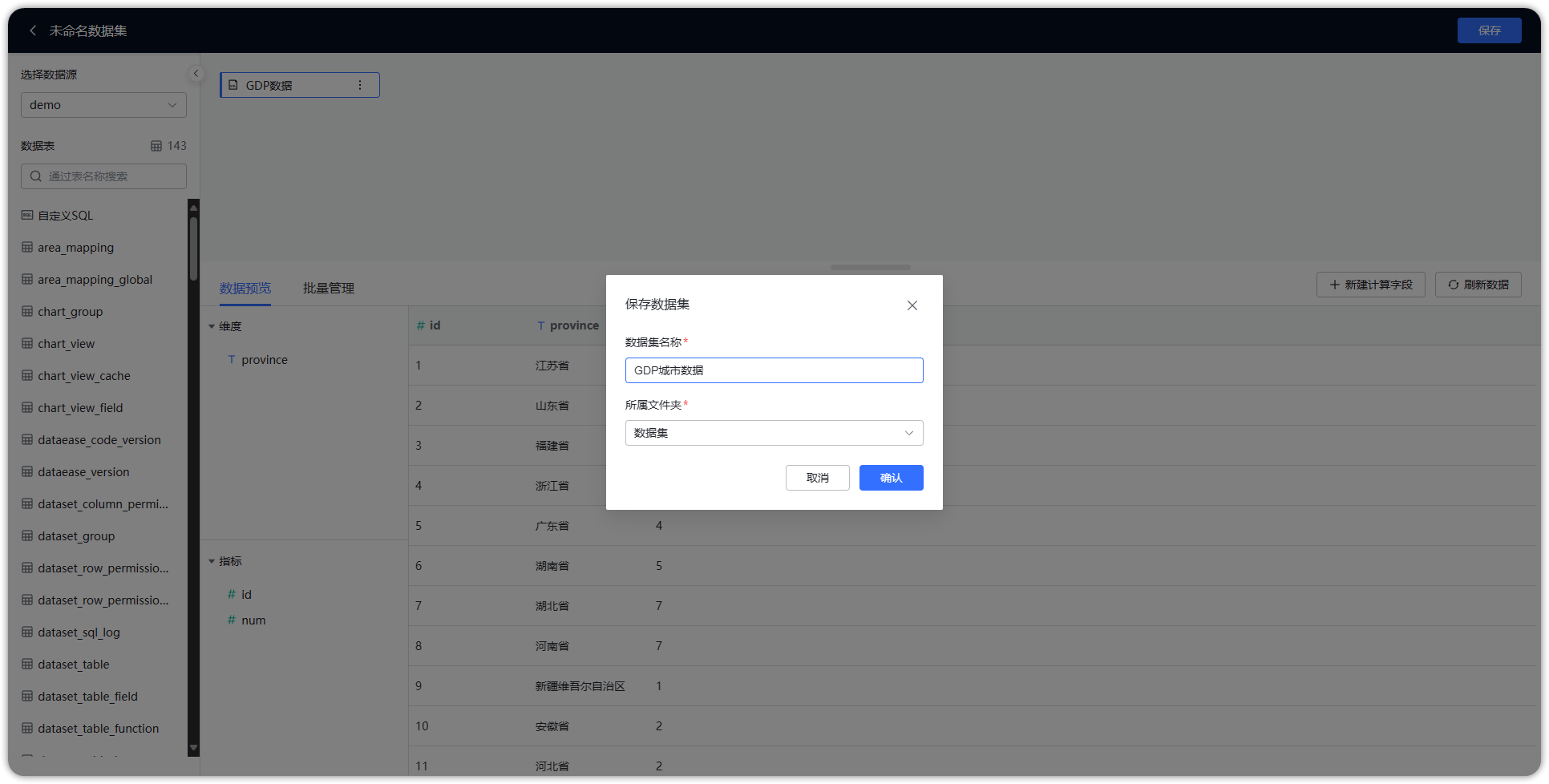This screenshot has width=1549, height=784.
Task: Open the GDP数据 node more options menu
Action: pyautogui.click(x=360, y=85)
